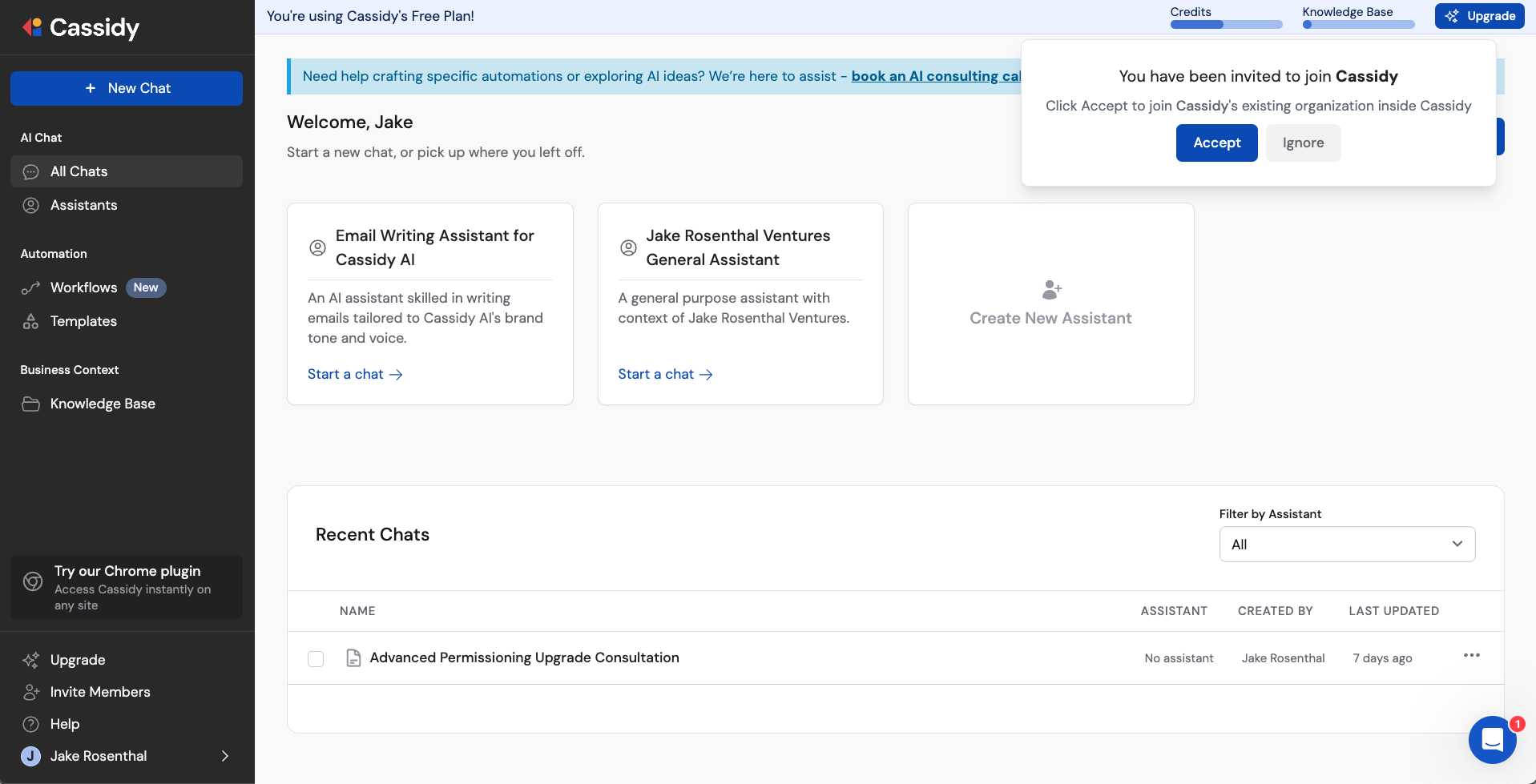Click the Credits usage progress bar
1536x784 pixels.
[x=1226, y=25]
